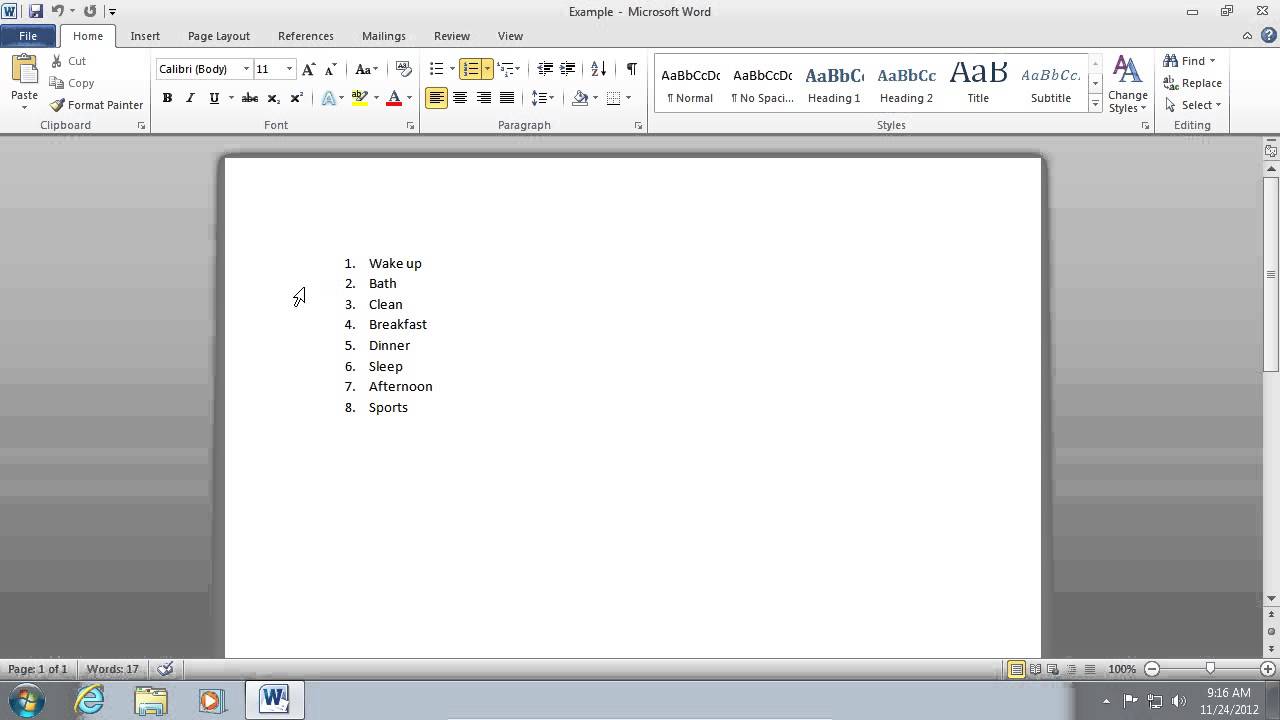Switch to the Insert tab
Viewport: 1280px width, 720px height.
(x=145, y=36)
